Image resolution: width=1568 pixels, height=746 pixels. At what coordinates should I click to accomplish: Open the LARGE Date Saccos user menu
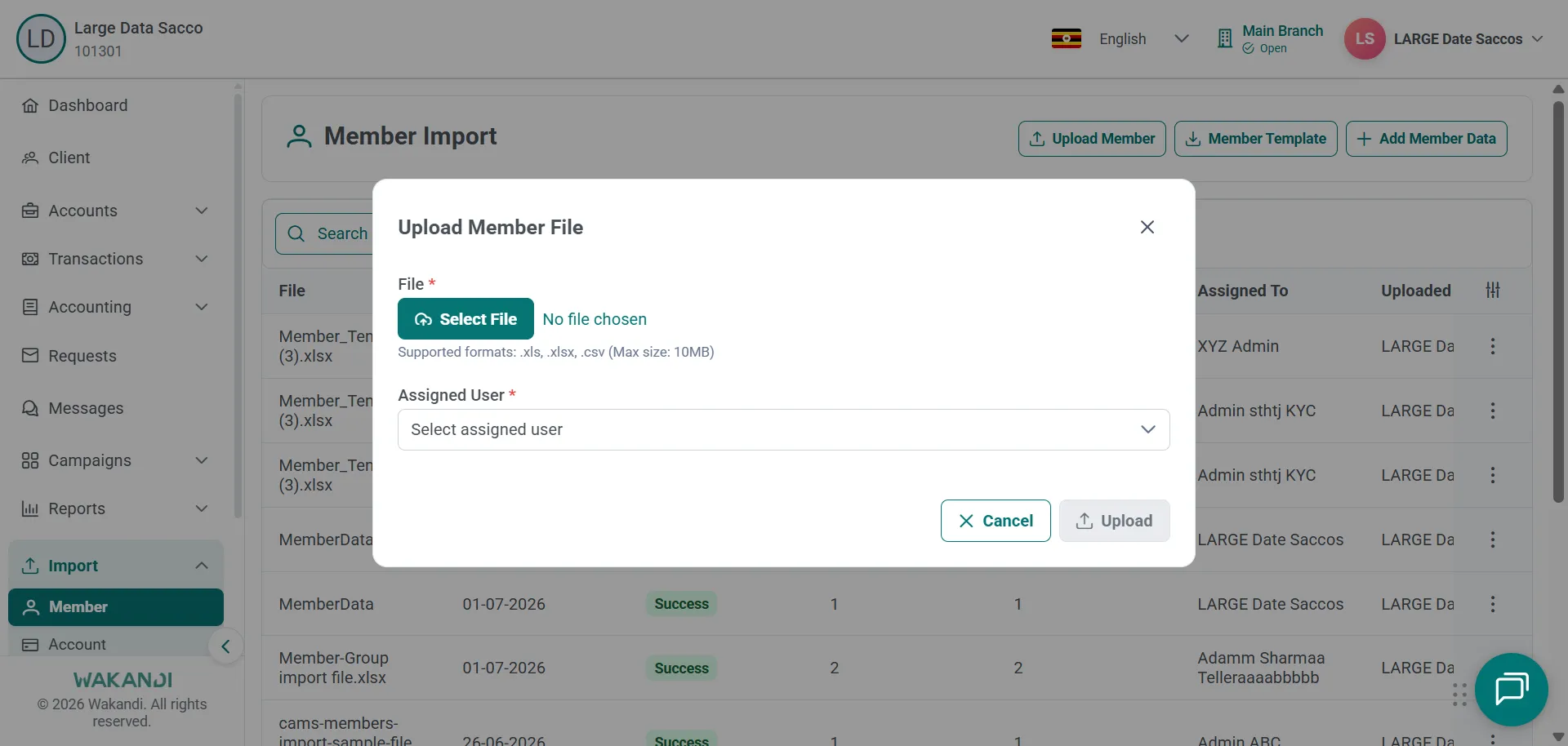1468,39
